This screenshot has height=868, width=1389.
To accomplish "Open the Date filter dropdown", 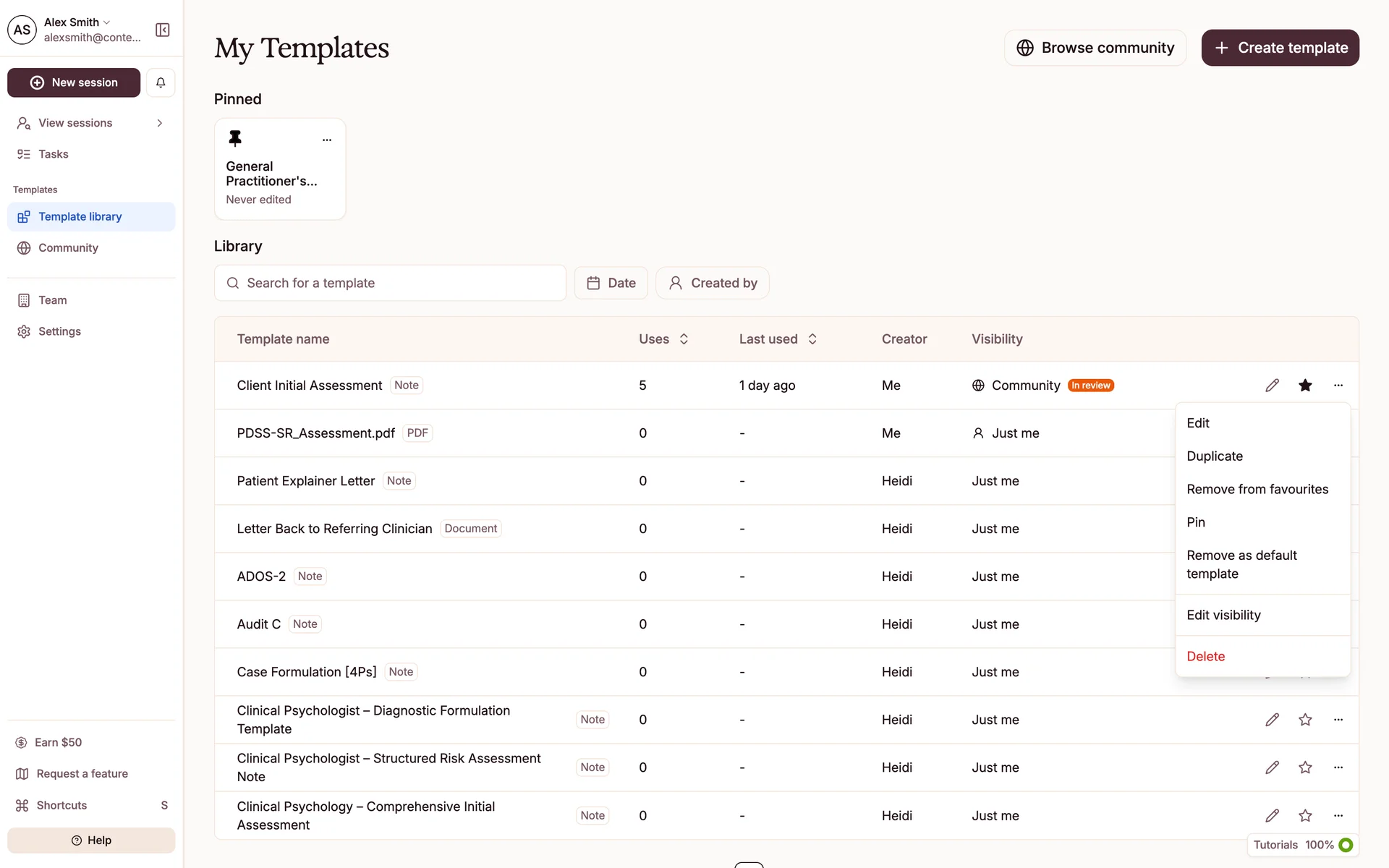I will (611, 283).
